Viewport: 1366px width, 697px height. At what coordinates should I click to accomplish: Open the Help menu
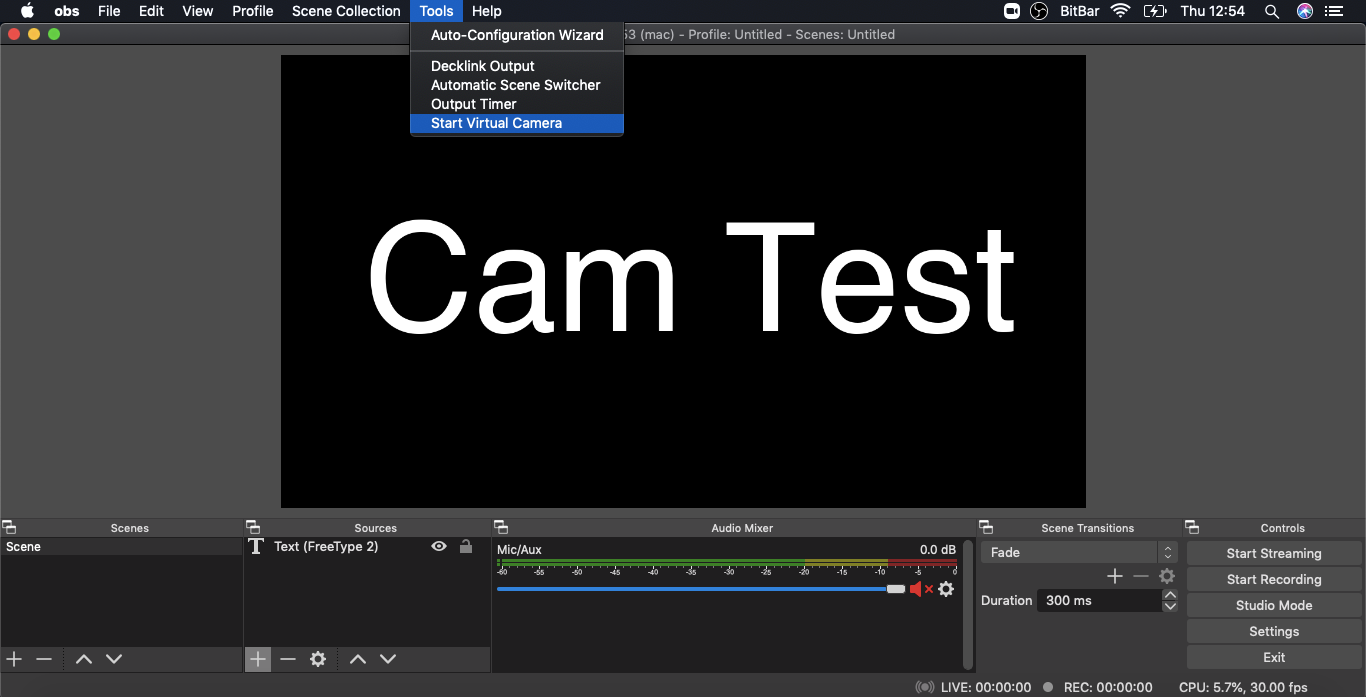coord(487,11)
